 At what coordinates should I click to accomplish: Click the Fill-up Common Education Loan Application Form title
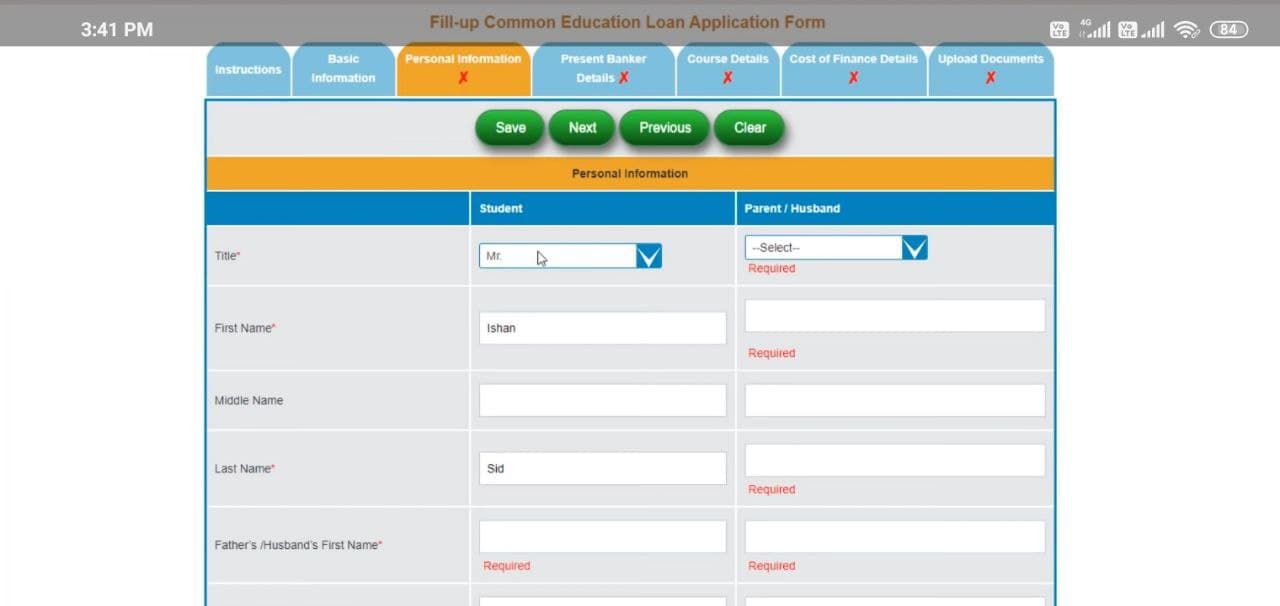click(x=628, y=22)
